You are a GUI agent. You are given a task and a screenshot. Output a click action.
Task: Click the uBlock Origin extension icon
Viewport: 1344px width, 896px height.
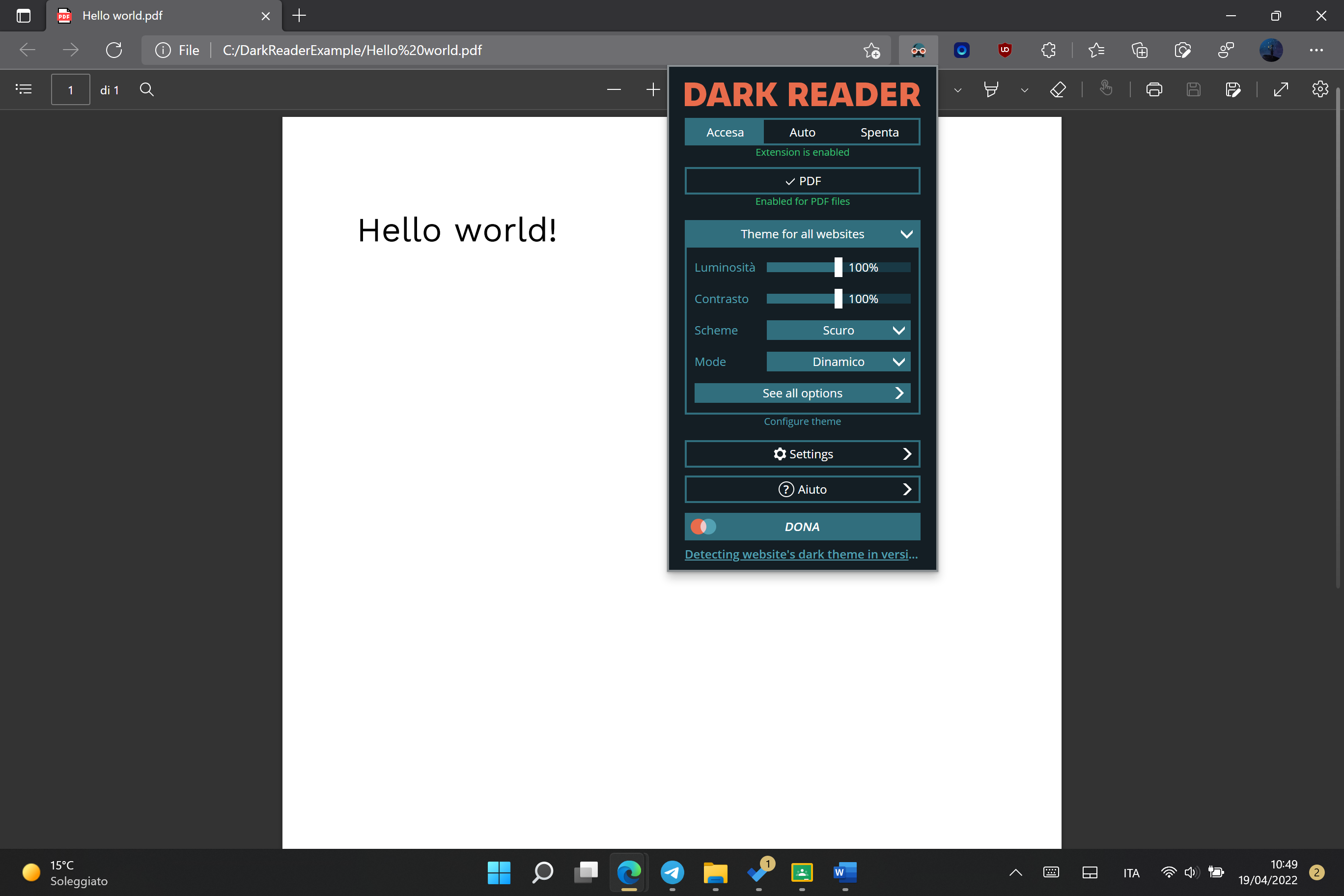coord(1005,50)
